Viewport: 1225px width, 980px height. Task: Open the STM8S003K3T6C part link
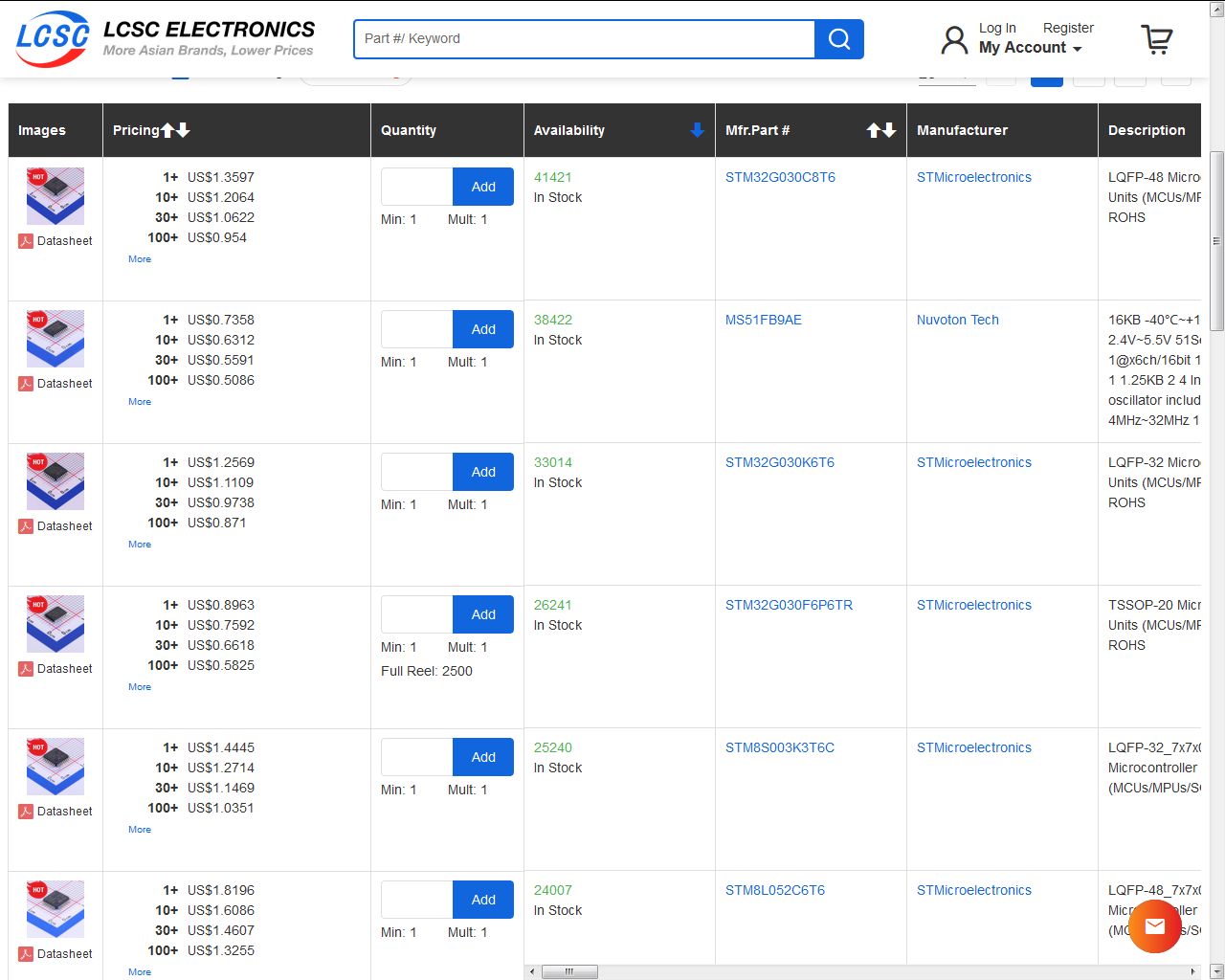click(x=780, y=747)
